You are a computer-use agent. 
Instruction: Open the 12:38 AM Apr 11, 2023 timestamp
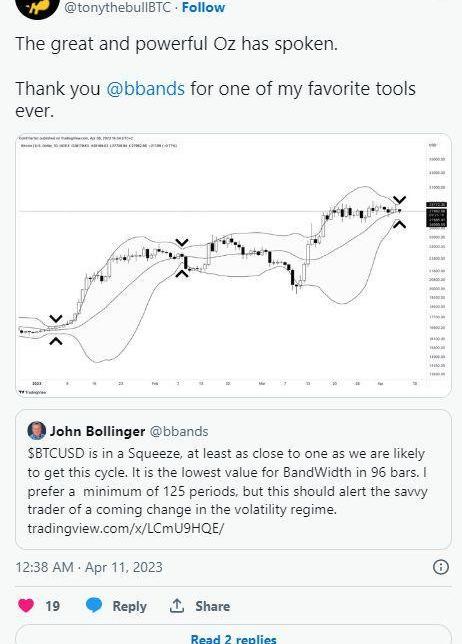click(89, 567)
